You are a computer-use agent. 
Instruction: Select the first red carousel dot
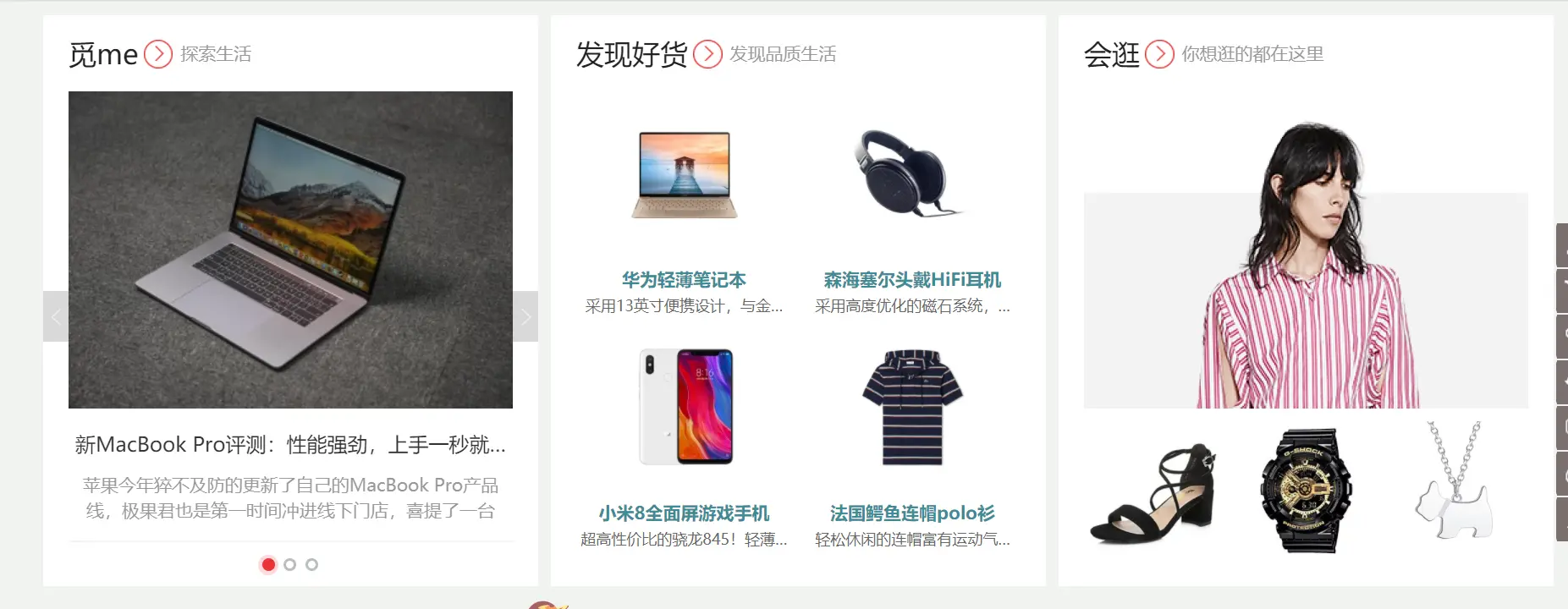268,564
